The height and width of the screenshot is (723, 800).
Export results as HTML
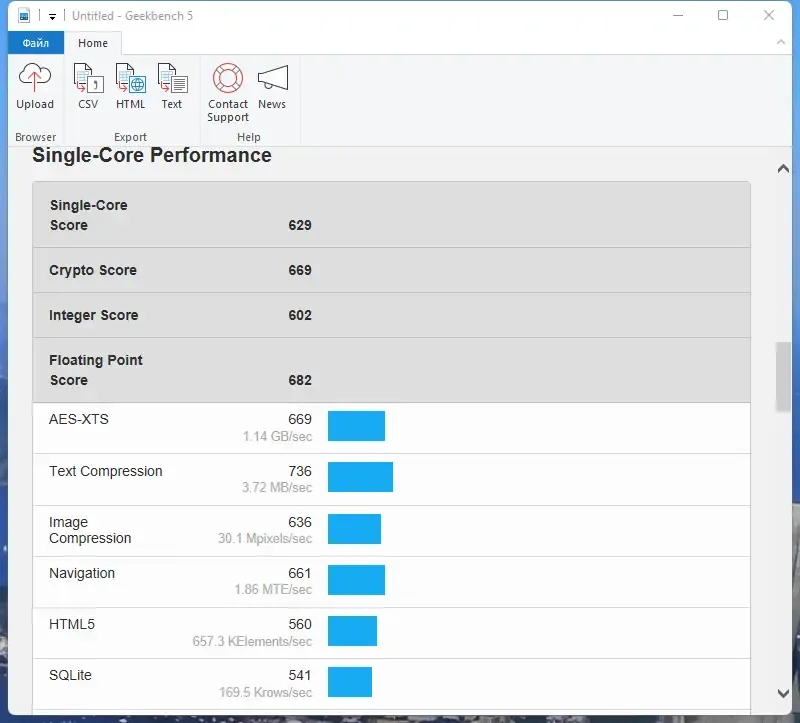point(130,86)
